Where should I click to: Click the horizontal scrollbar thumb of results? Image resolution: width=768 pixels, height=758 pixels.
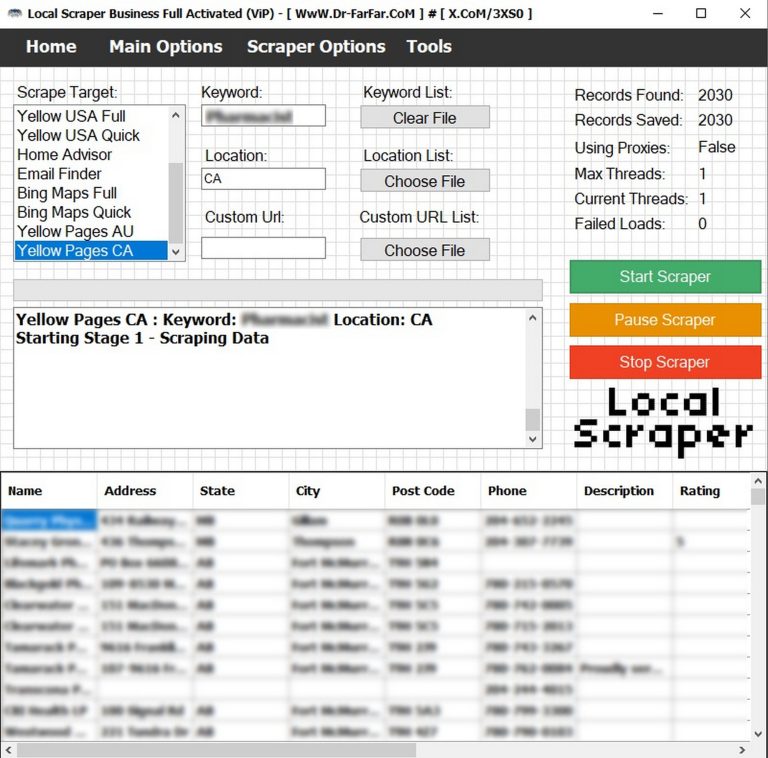pyautogui.click(x=216, y=750)
